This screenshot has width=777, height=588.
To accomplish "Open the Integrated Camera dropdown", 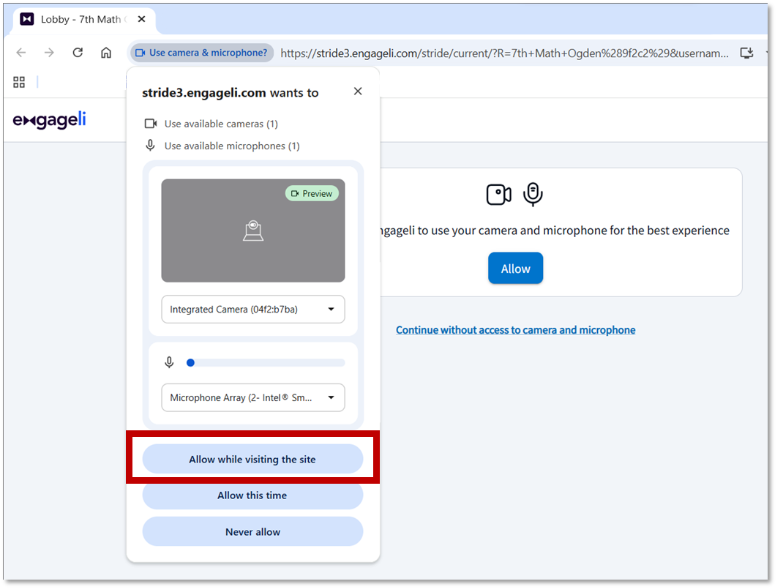I will click(253, 309).
